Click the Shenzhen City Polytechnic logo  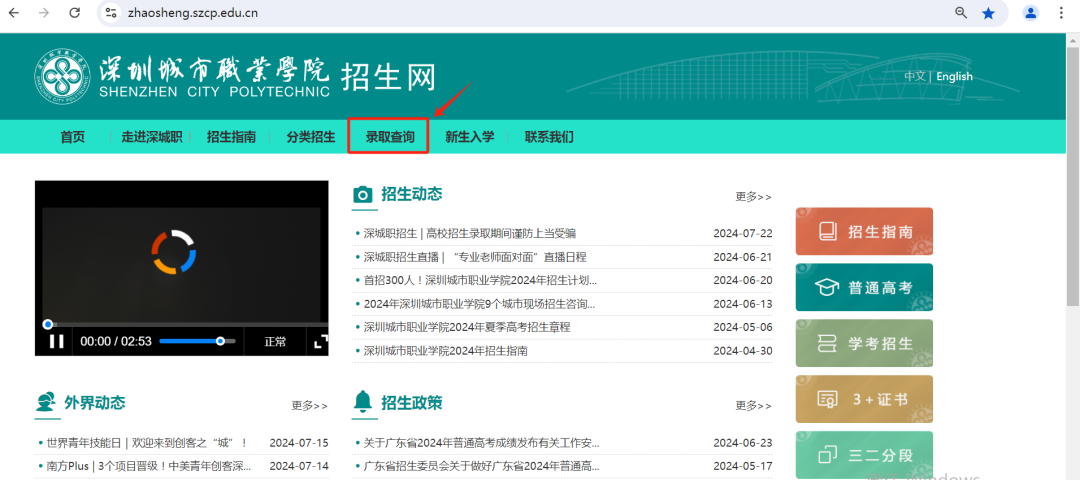coord(182,74)
